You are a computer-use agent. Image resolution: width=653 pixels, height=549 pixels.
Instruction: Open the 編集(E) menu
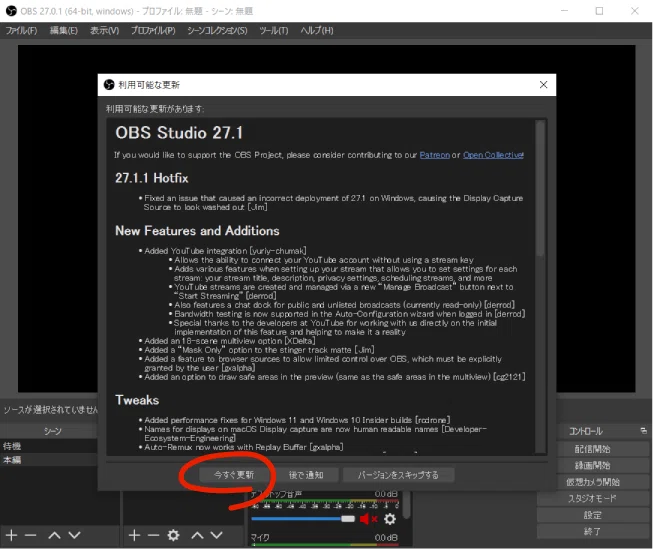click(x=64, y=30)
